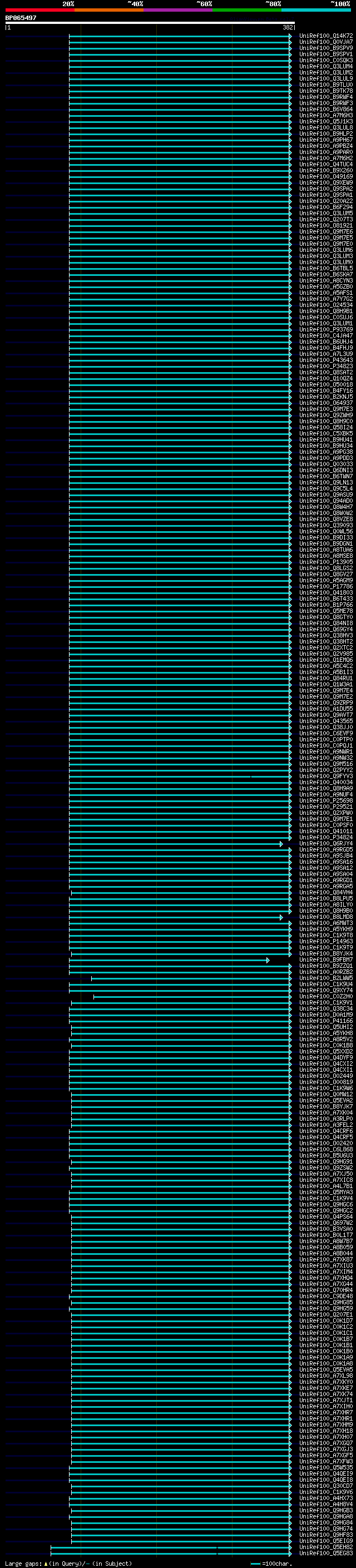Click the UniRef100_B8LMD8 alignment end arrow
Image resolution: width=356 pixels, height=1568 pixels.
pyautogui.click(x=281, y=917)
